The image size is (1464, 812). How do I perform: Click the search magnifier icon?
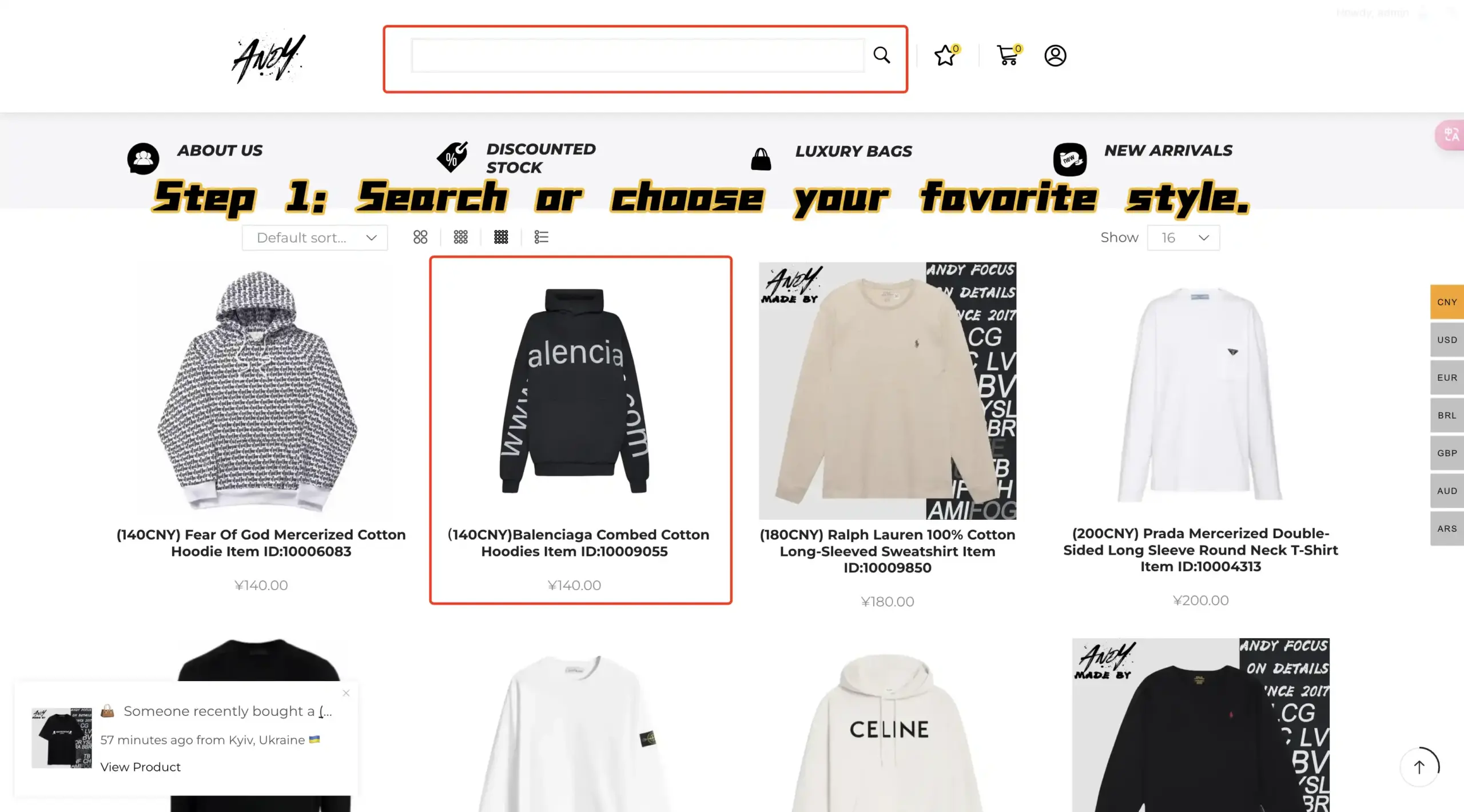[x=881, y=55]
